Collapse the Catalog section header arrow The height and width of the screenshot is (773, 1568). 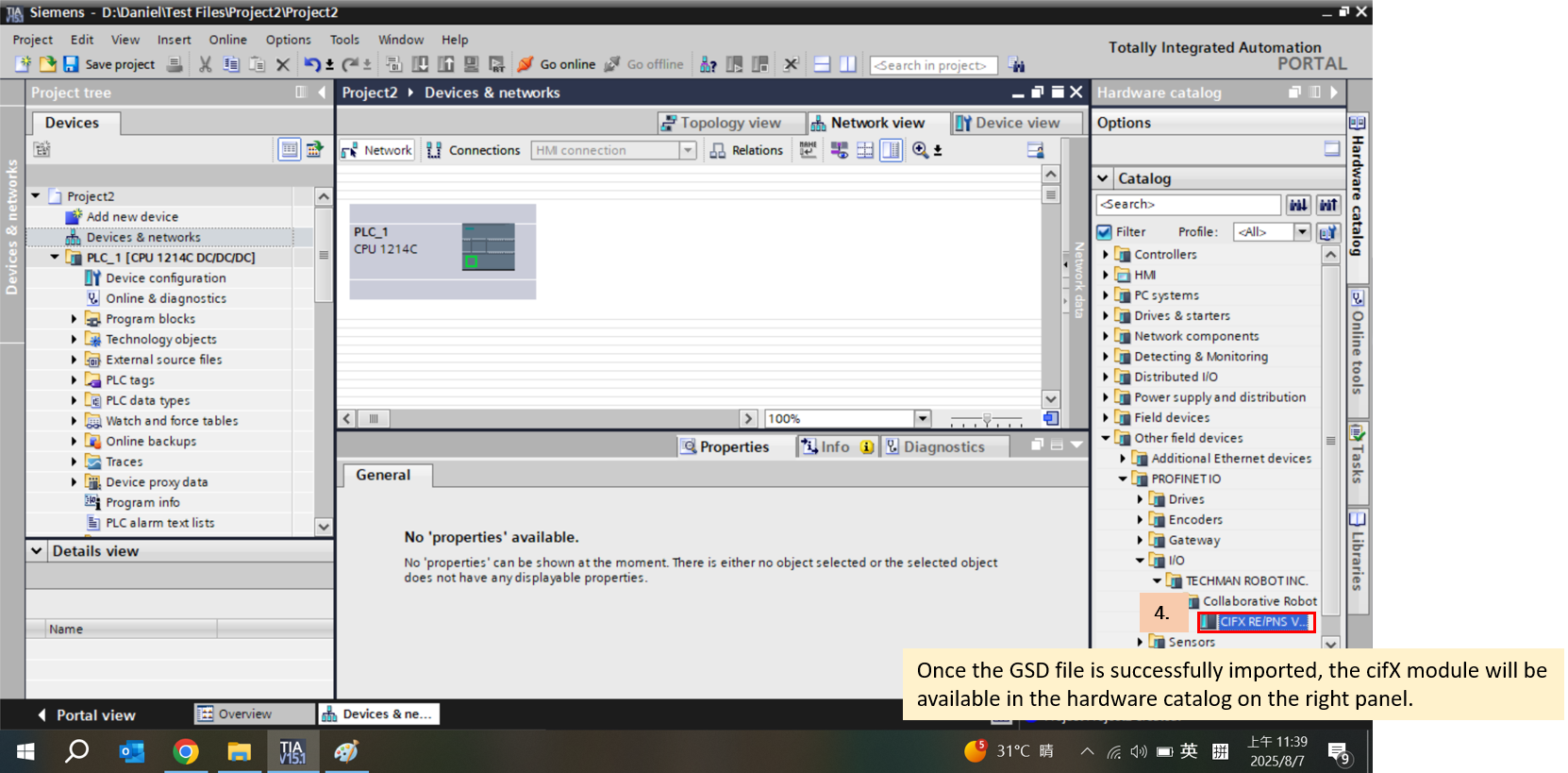pos(1103,178)
